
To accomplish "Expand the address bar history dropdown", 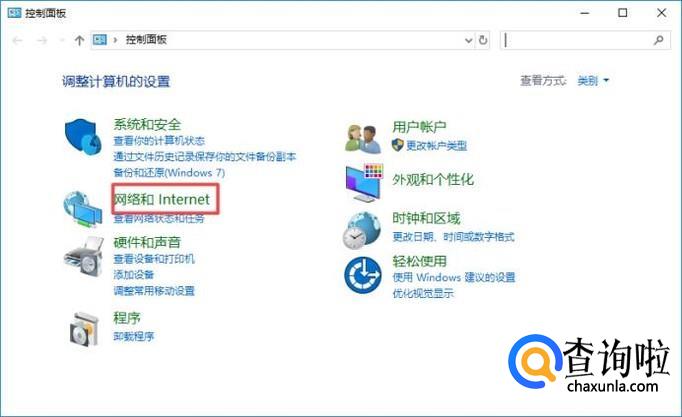I will [x=468, y=40].
